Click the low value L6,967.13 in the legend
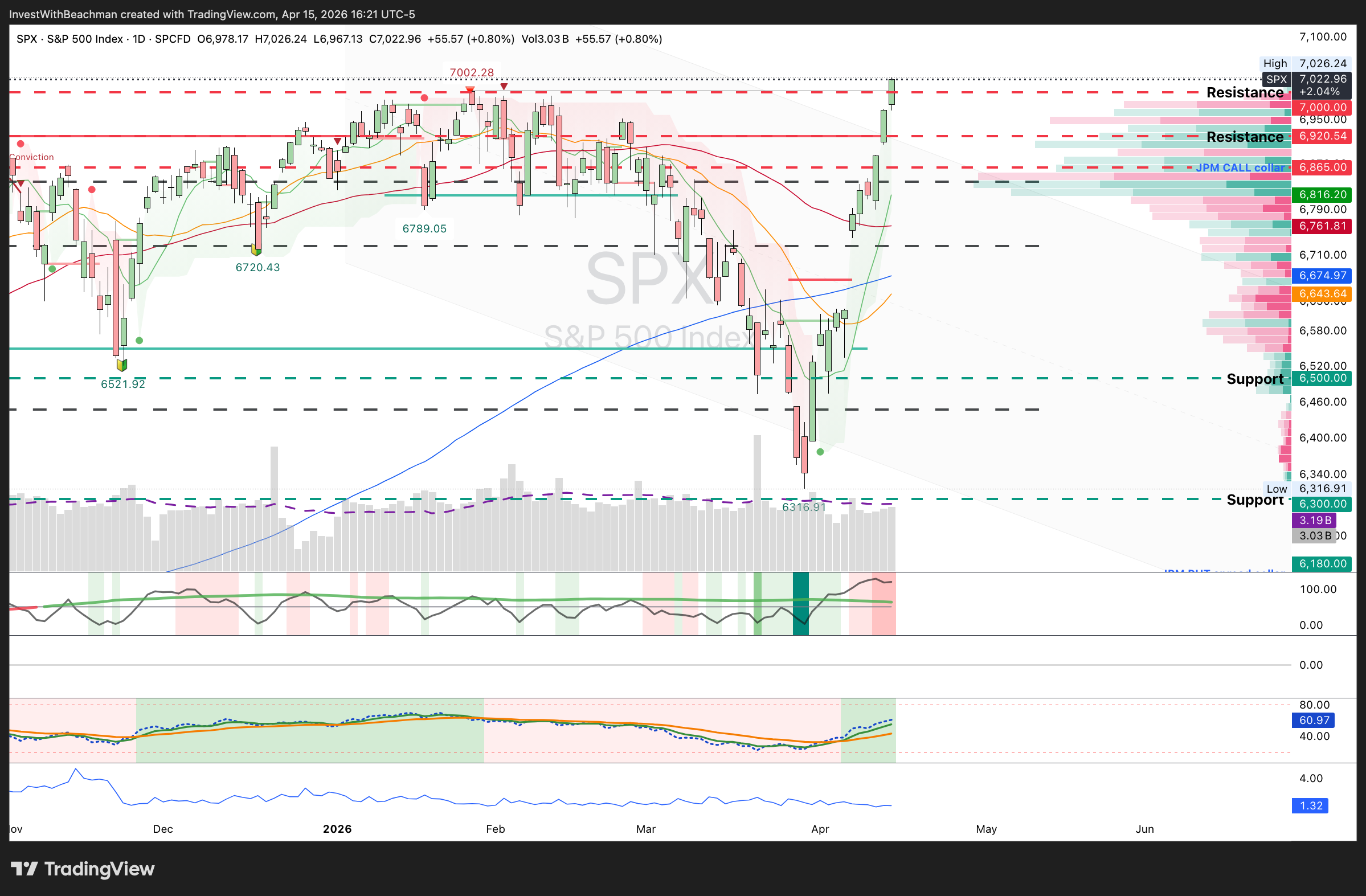The image size is (1366, 896). tap(338, 39)
